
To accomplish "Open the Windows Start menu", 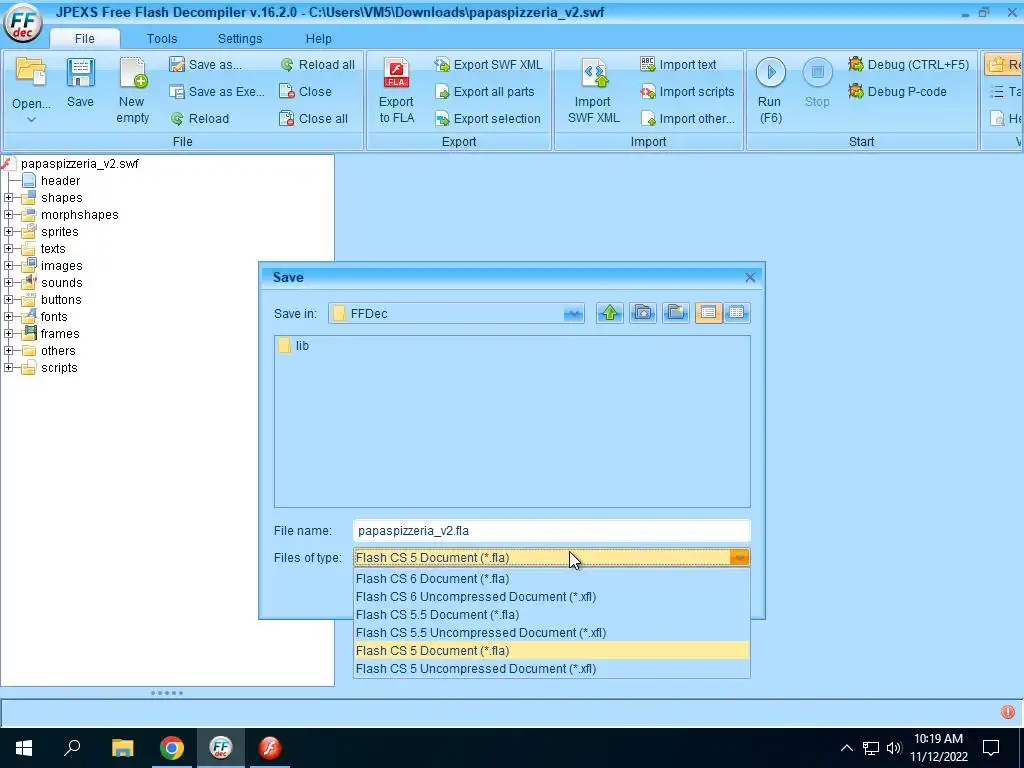I will (x=24, y=748).
